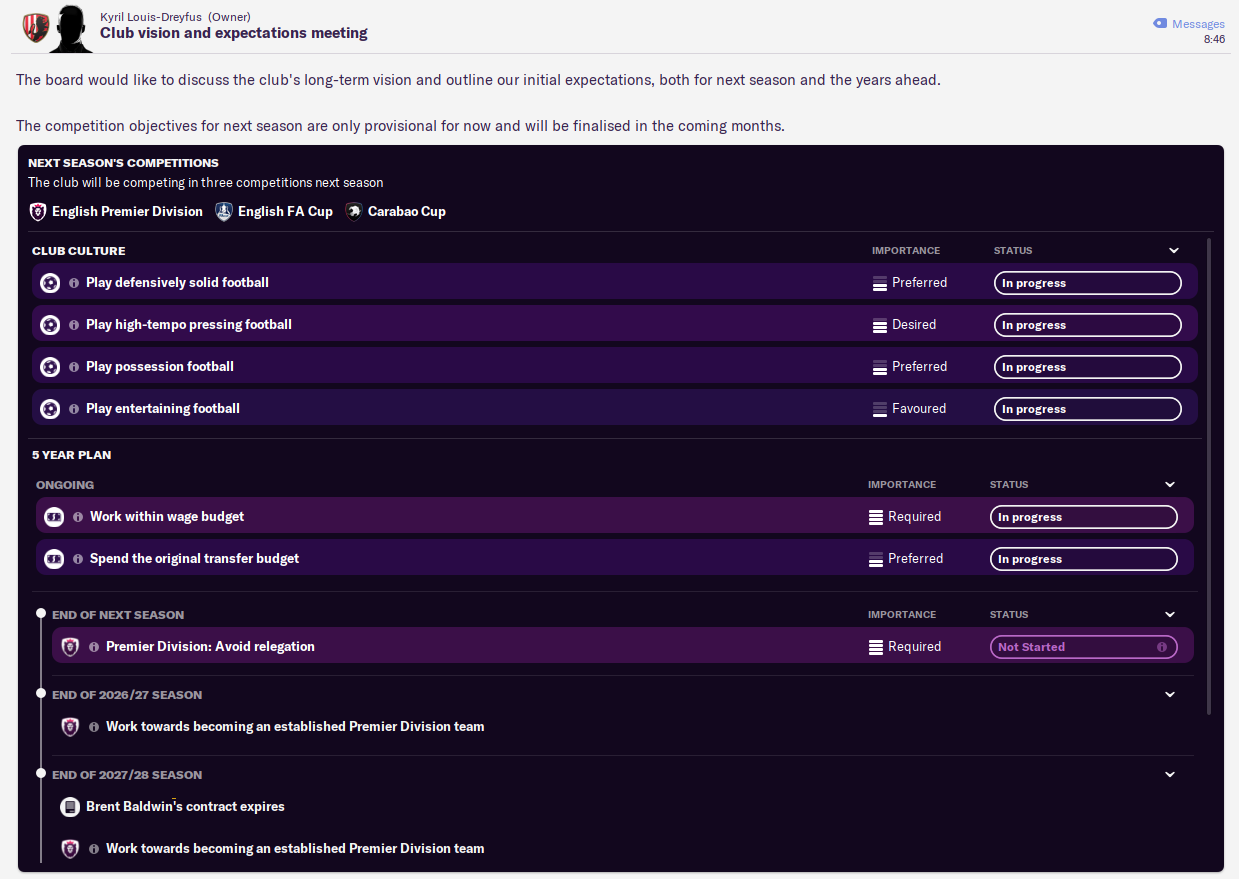Open English Premier Division competition

[127, 211]
